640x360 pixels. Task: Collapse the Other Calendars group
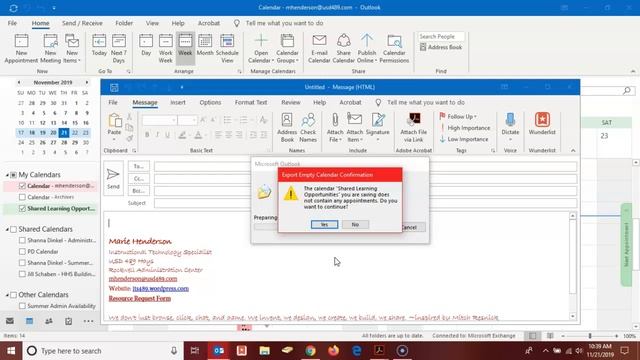coord(7,295)
